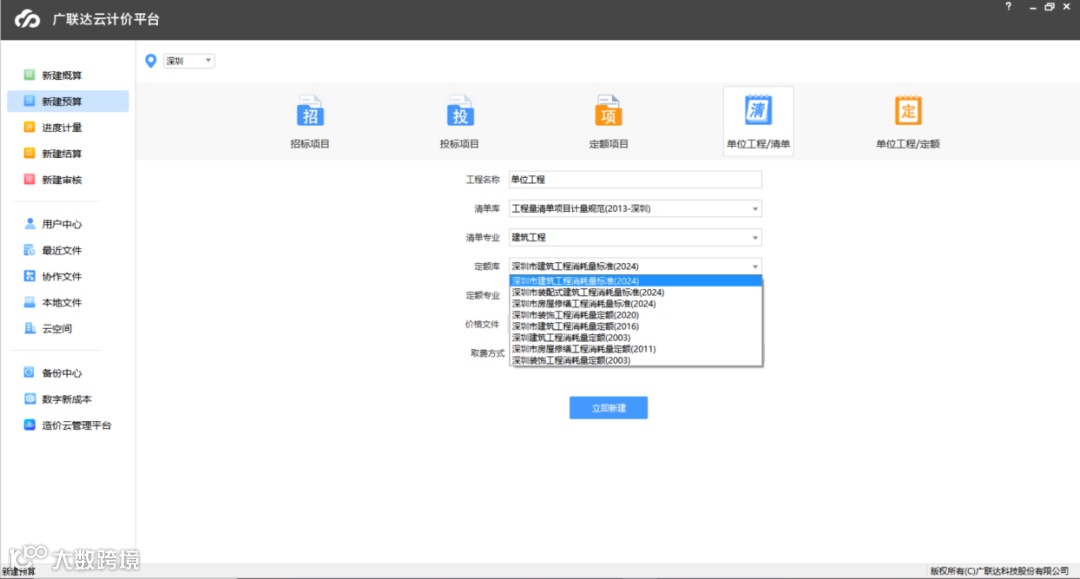Open 云空间 in the sidebar
This screenshot has width=1080, height=579.
[x=56, y=328]
